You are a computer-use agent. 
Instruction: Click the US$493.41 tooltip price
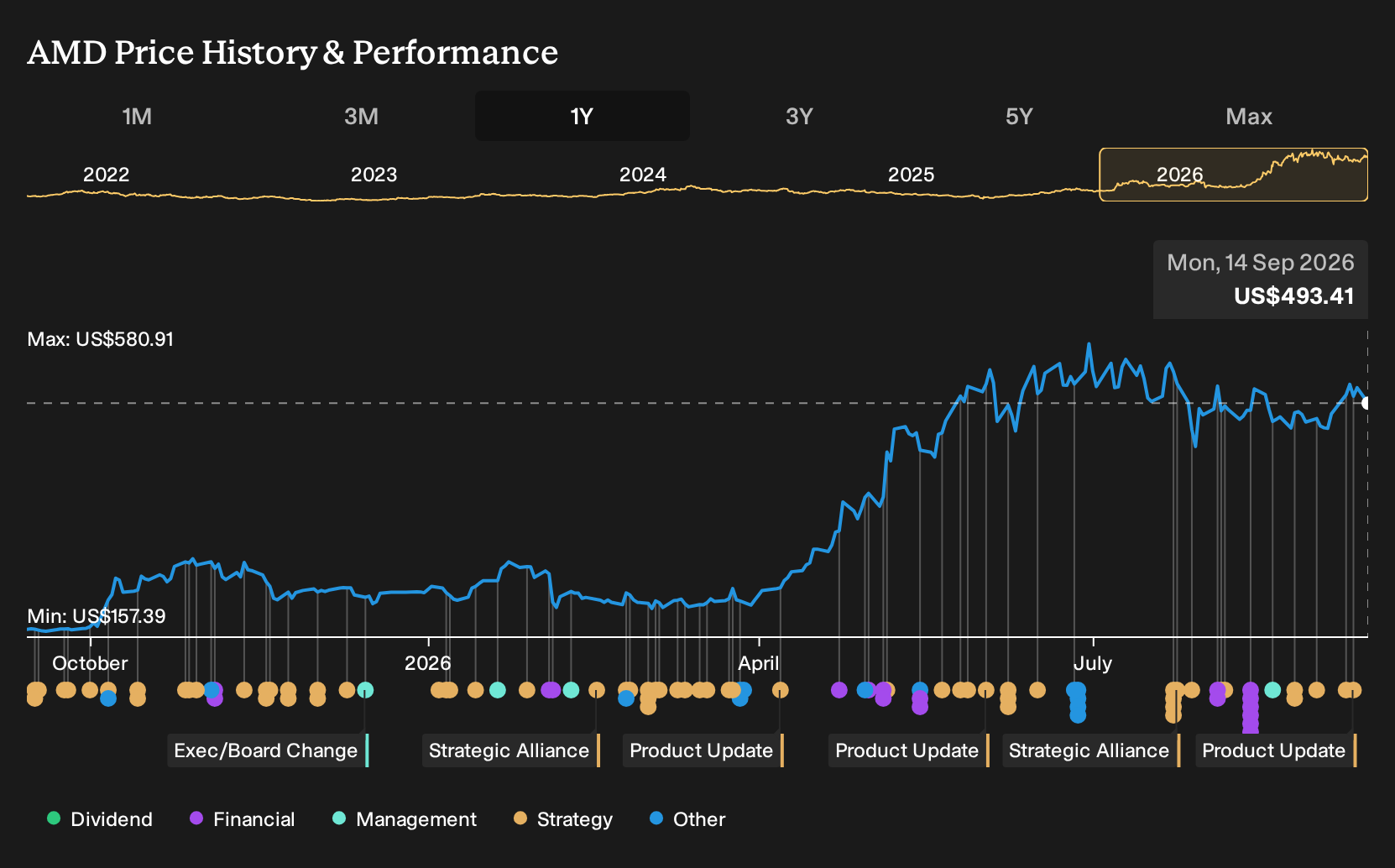pyautogui.click(x=1293, y=295)
